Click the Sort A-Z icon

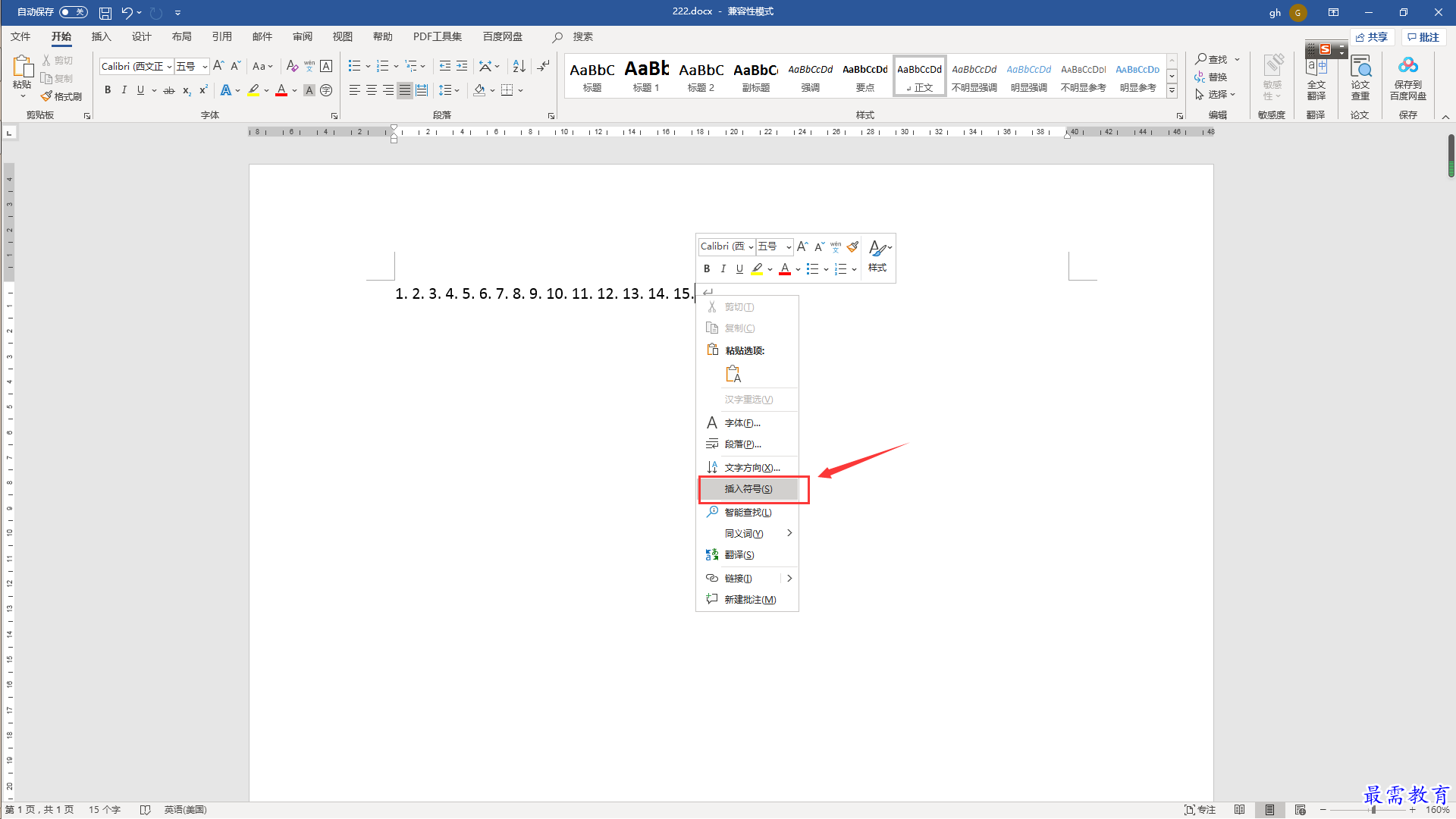pos(519,67)
